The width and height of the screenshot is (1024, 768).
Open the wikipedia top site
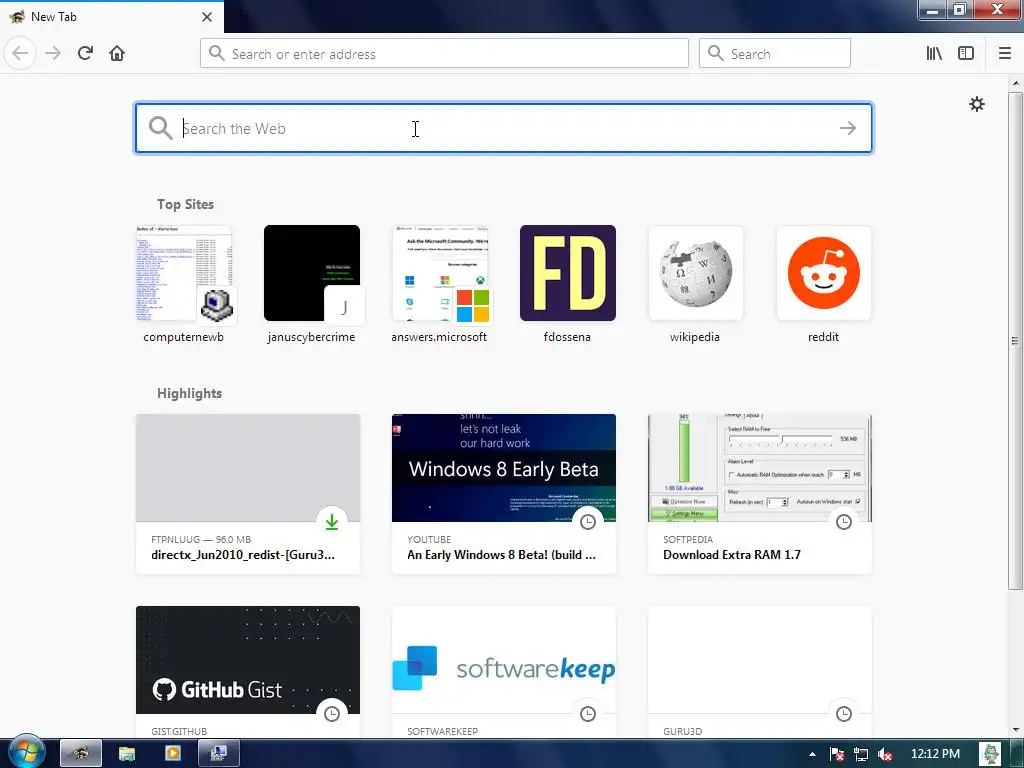(x=696, y=284)
